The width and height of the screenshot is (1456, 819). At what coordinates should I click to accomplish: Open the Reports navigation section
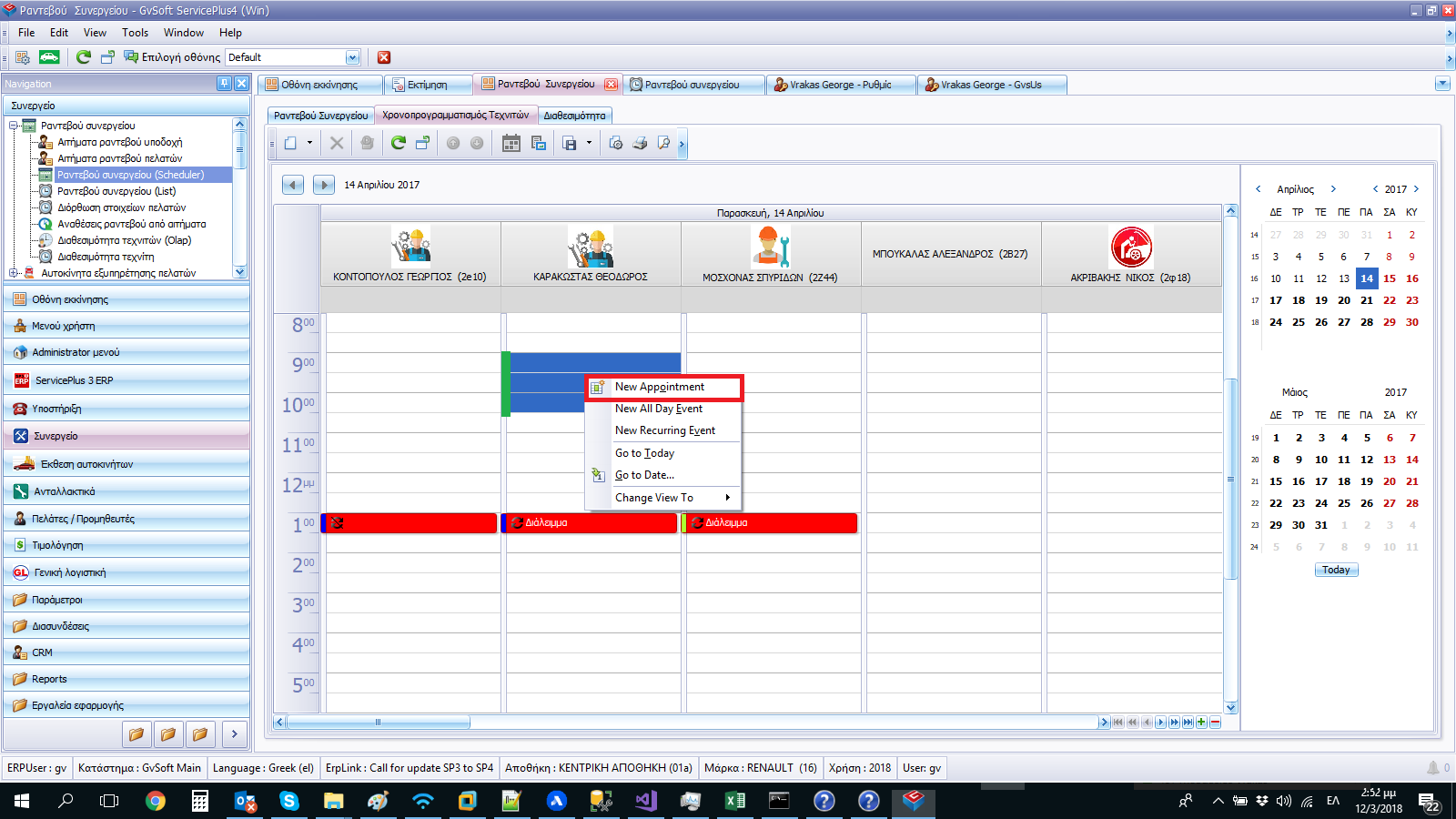pyautogui.click(x=49, y=679)
